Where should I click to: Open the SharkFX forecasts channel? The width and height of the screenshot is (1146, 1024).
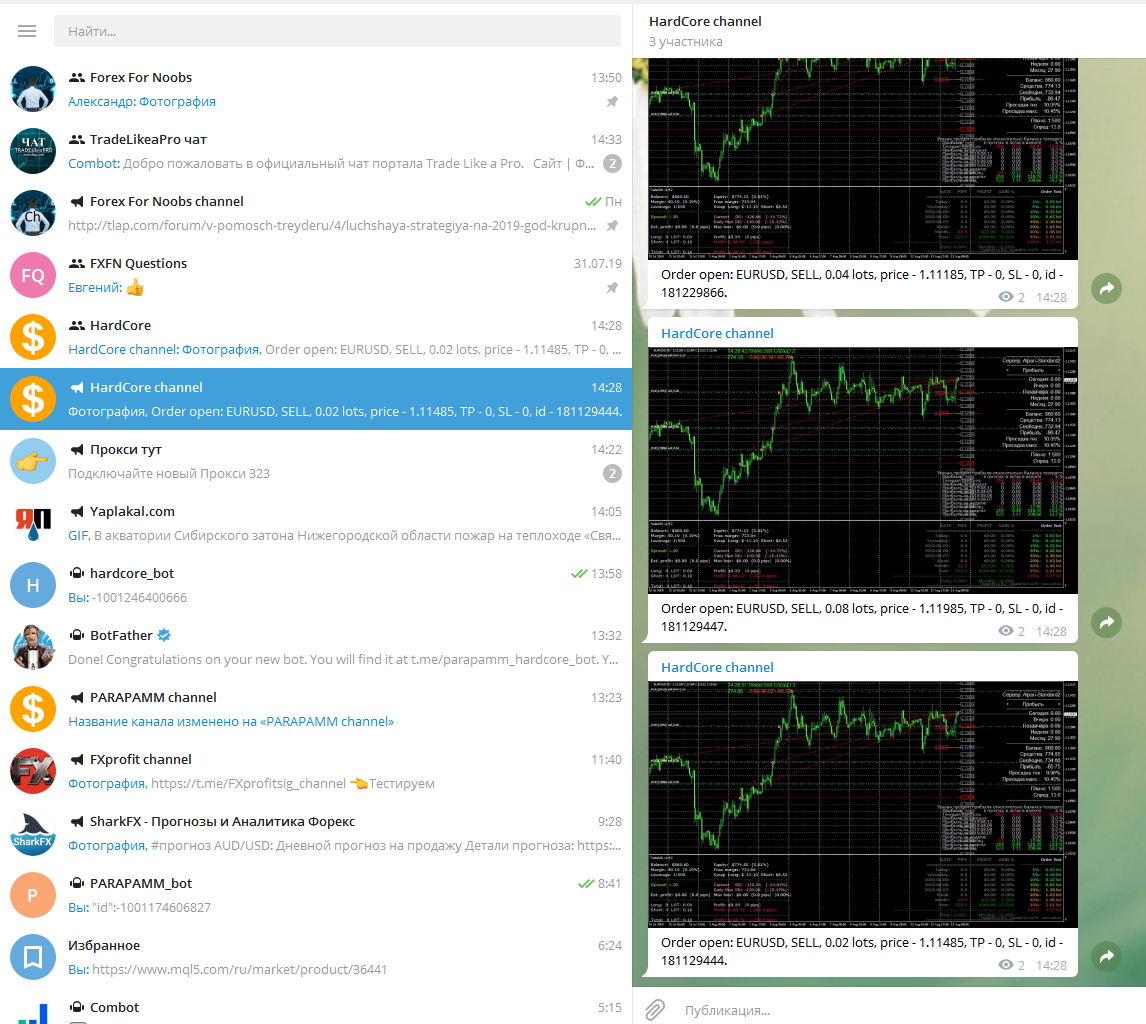tap(316, 833)
